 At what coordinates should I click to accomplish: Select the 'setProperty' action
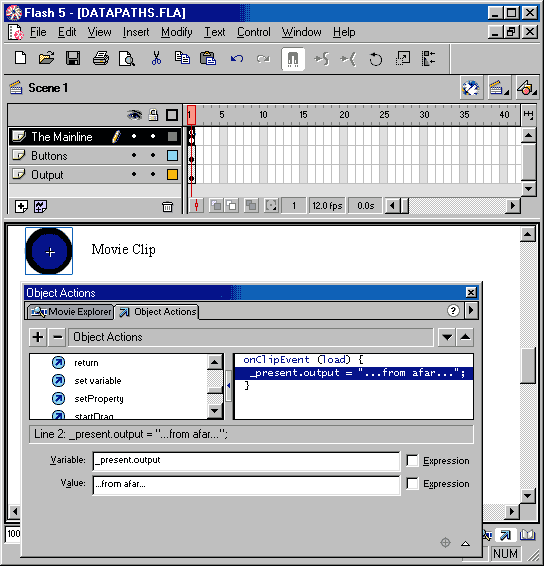point(99,399)
